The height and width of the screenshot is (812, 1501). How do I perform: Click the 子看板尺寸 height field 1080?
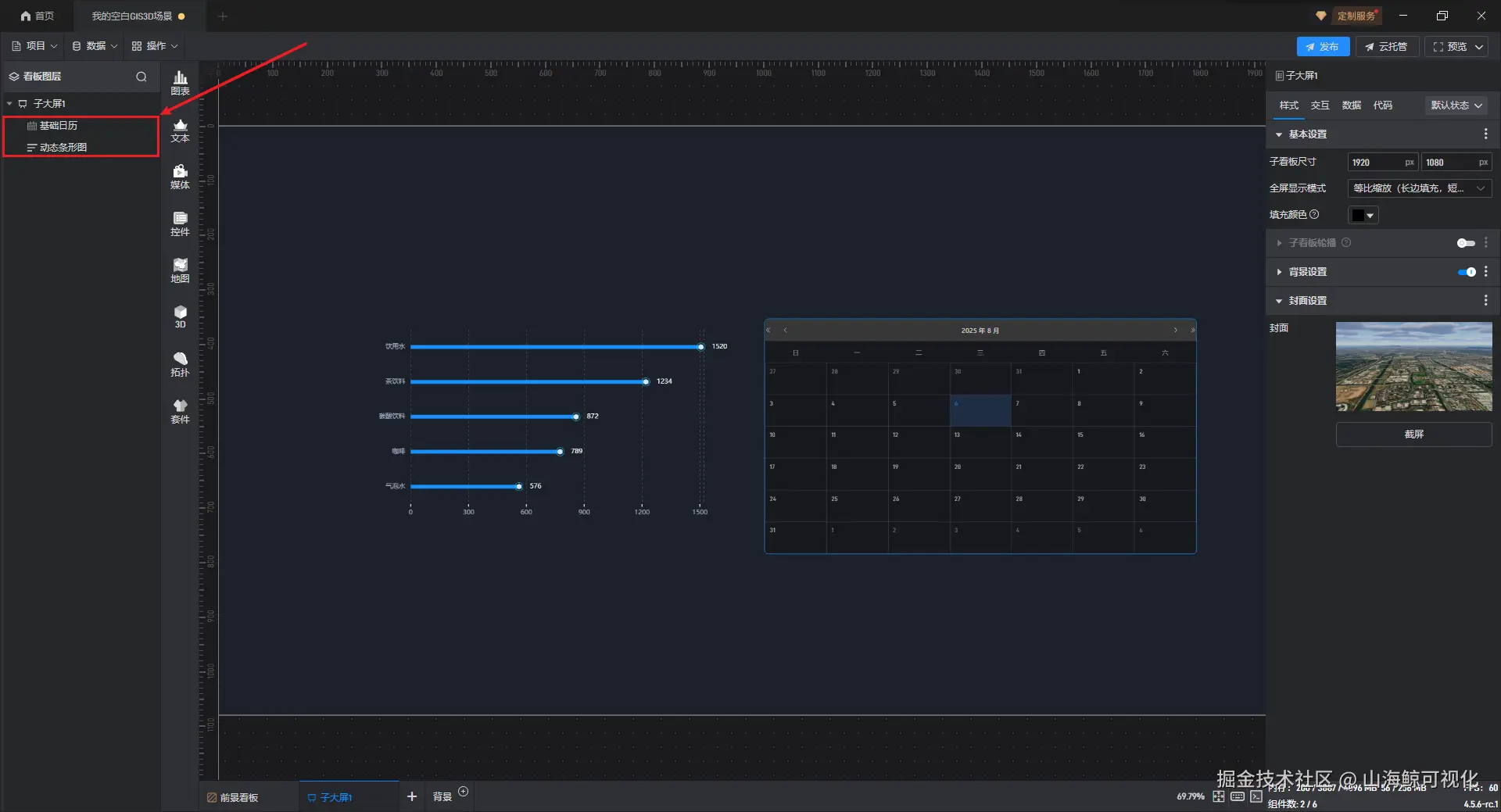pyautogui.click(x=1456, y=163)
